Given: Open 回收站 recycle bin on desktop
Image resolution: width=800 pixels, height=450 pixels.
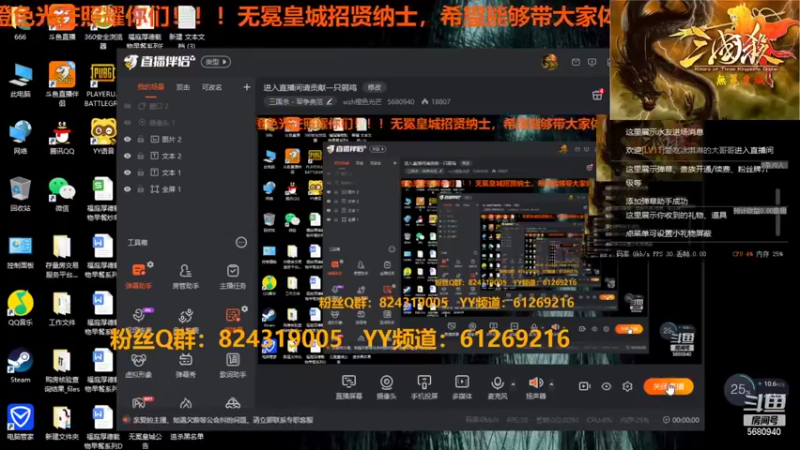Looking at the screenshot, I should click(20, 194).
